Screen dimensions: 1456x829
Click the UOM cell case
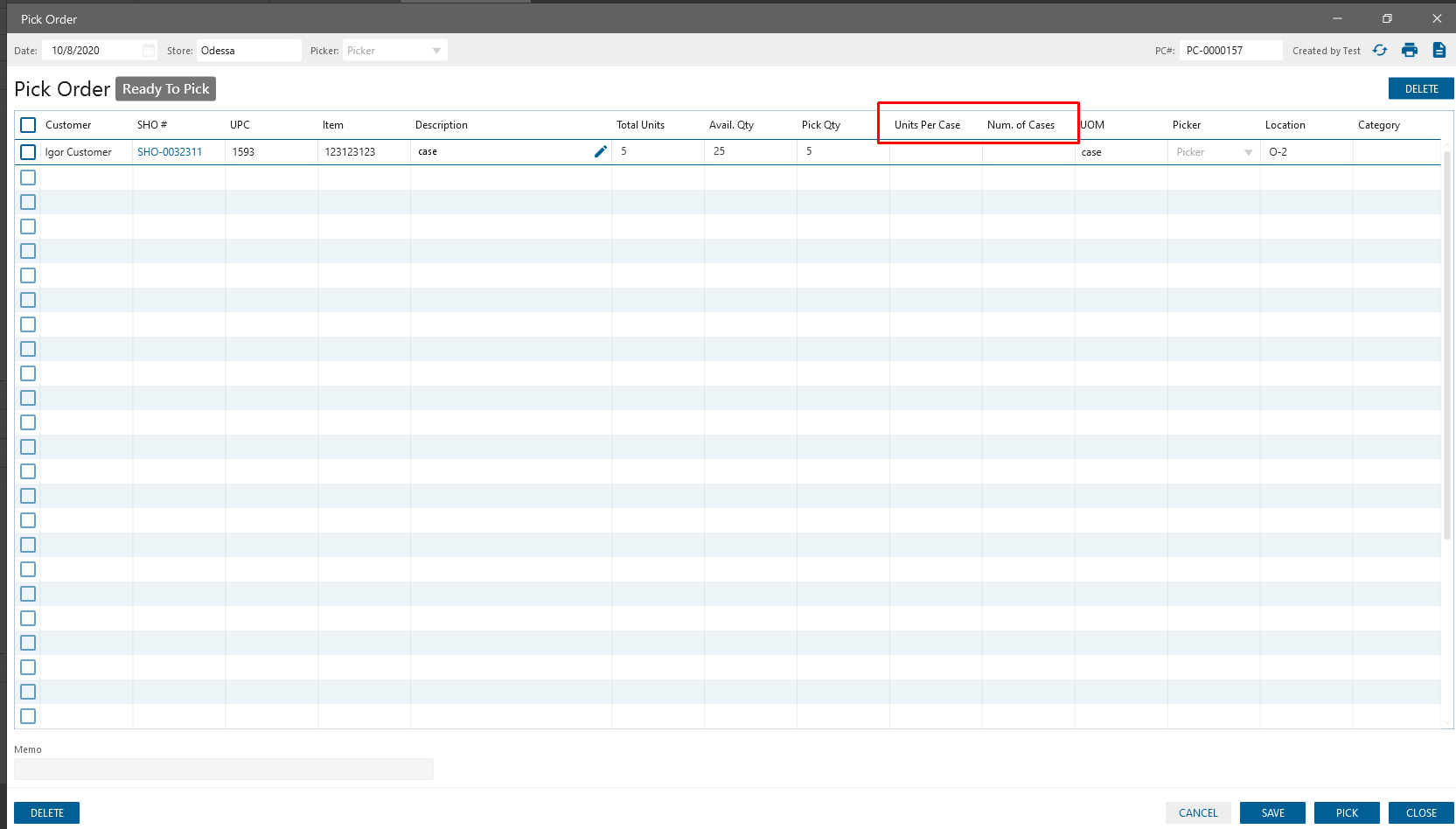pyautogui.click(x=1121, y=152)
